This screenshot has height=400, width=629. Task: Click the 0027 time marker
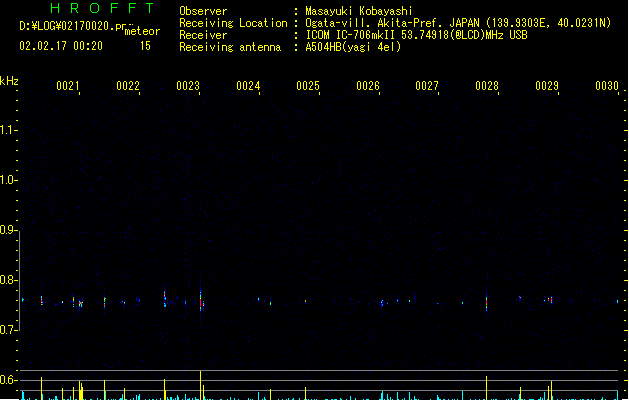(427, 86)
